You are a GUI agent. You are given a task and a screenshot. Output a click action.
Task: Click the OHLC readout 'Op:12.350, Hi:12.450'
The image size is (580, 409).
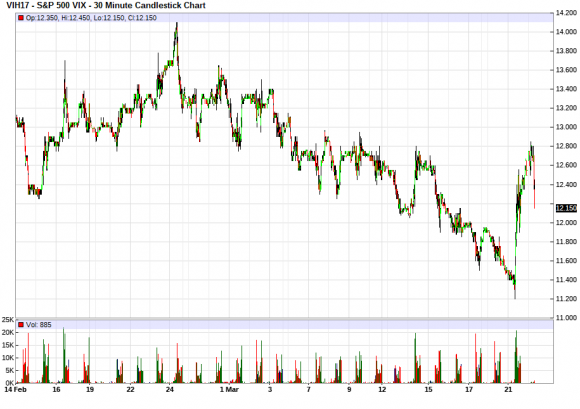tap(58, 18)
